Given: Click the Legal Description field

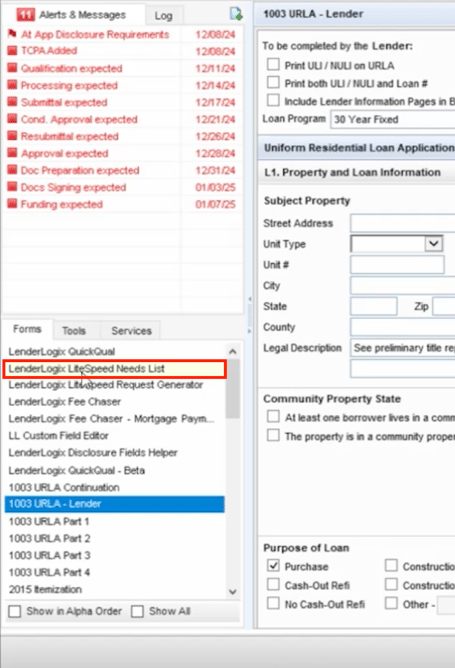Looking at the screenshot, I should coord(403,348).
